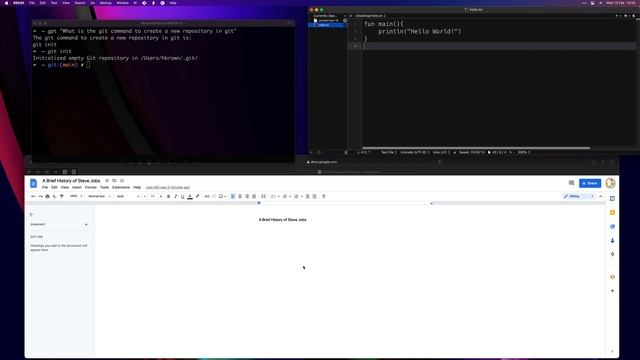Click Undo in the Docs toolbar
This screenshot has width=640, height=360.
[33, 196]
